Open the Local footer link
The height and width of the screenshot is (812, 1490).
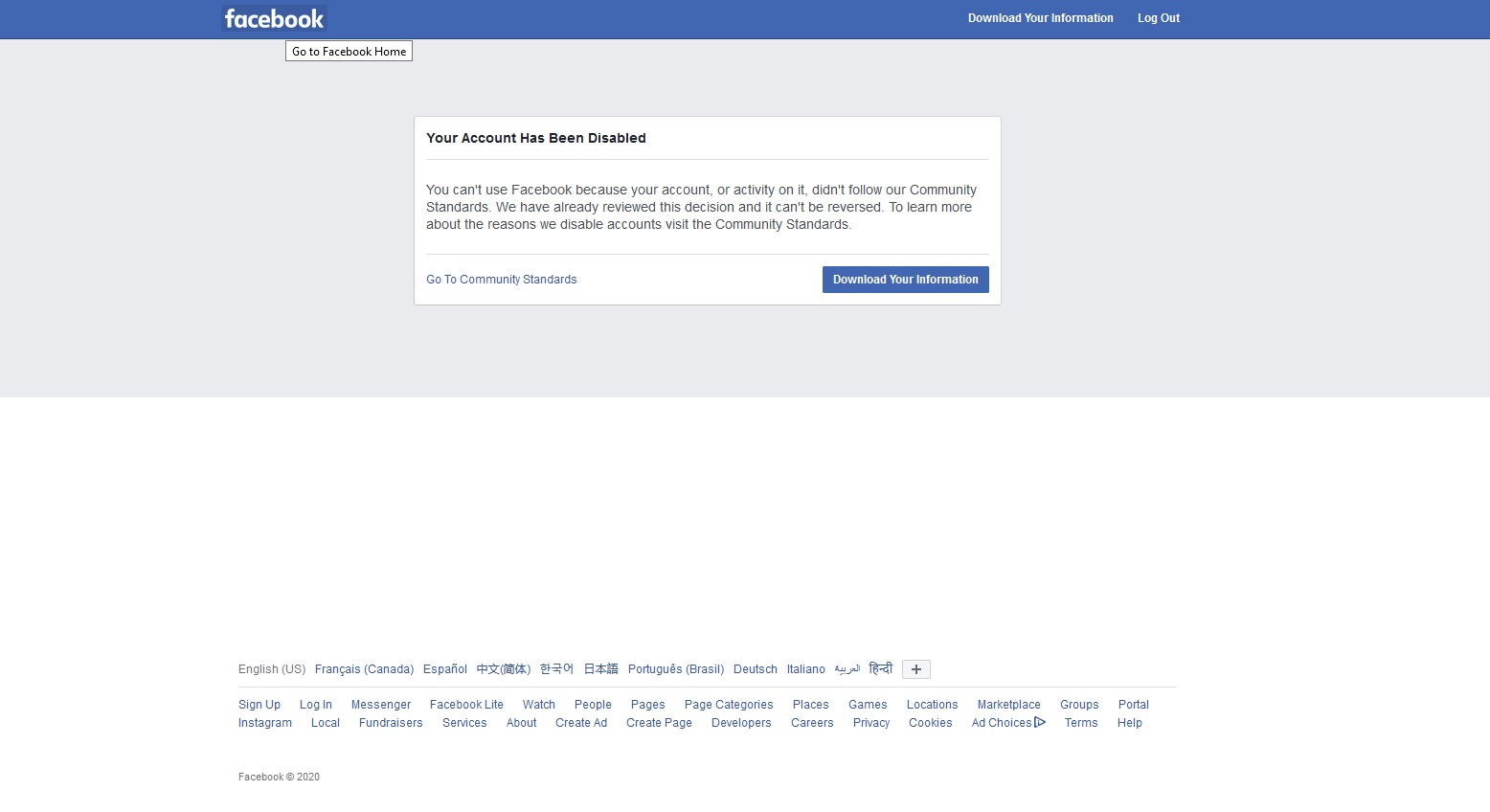(x=326, y=723)
